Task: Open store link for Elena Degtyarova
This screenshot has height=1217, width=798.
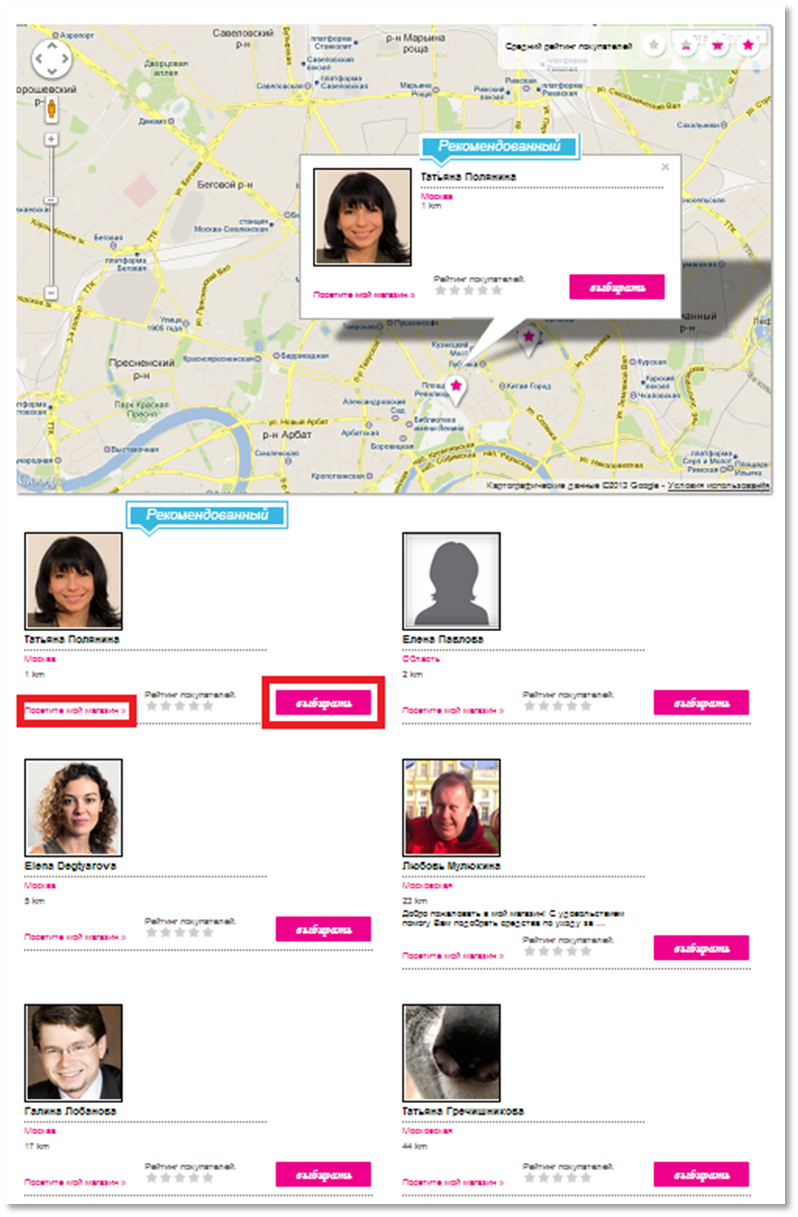Action: tap(75, 937)
